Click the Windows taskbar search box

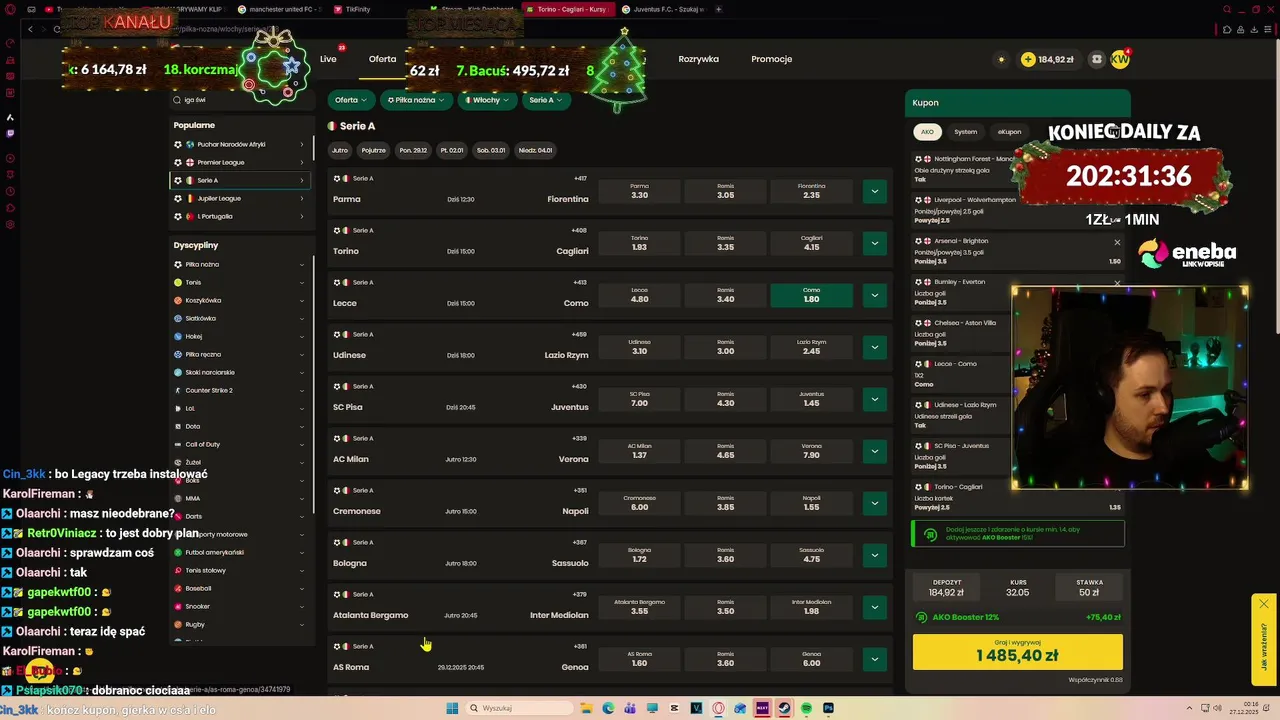click(x=517, y=708)
